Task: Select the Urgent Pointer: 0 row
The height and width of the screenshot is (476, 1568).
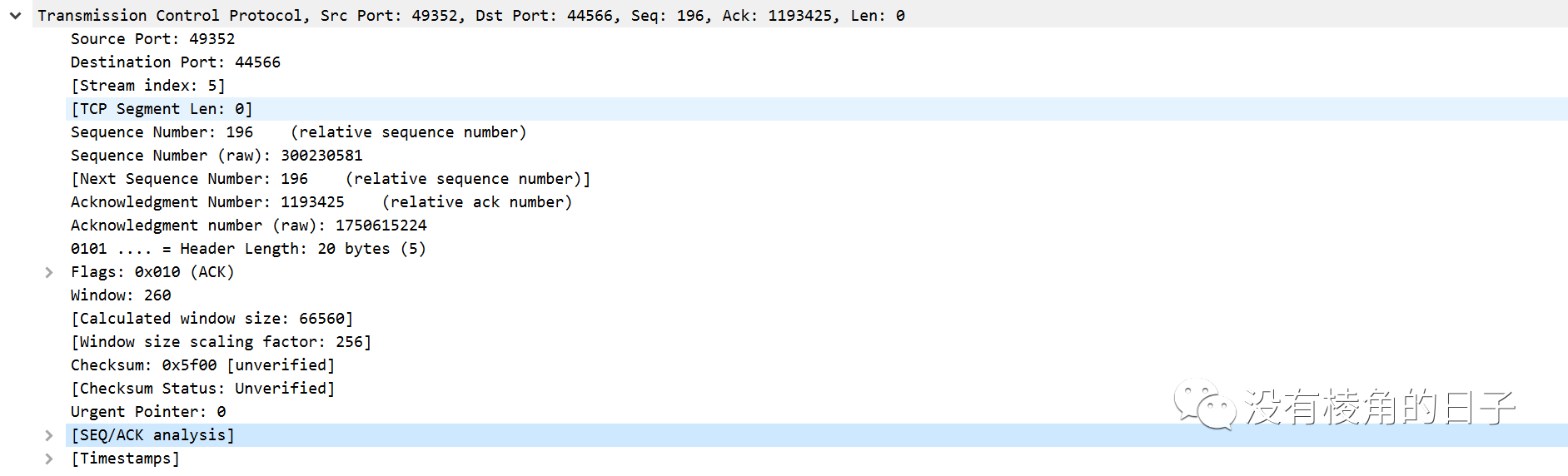Action: pos(147,412)
